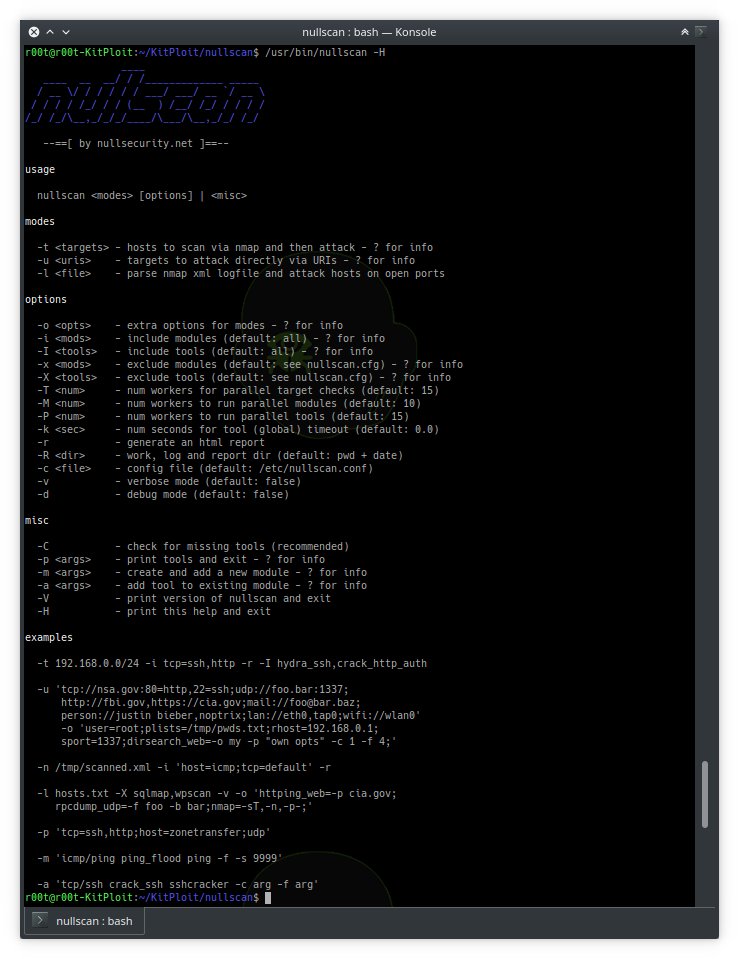Click the 'examples' heading
Image resolution: width=739 pixels, height=959 pixels.
click(x=49, y=637)
